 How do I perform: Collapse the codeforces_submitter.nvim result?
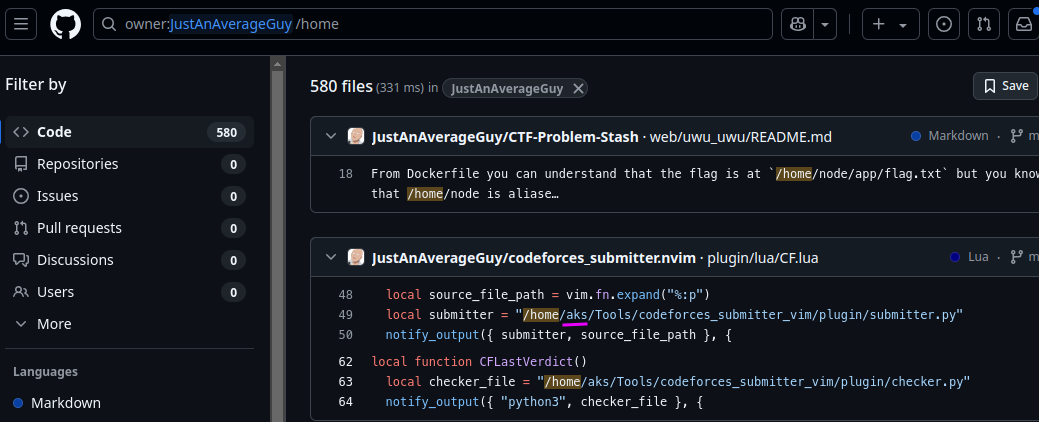pos(330,257)
